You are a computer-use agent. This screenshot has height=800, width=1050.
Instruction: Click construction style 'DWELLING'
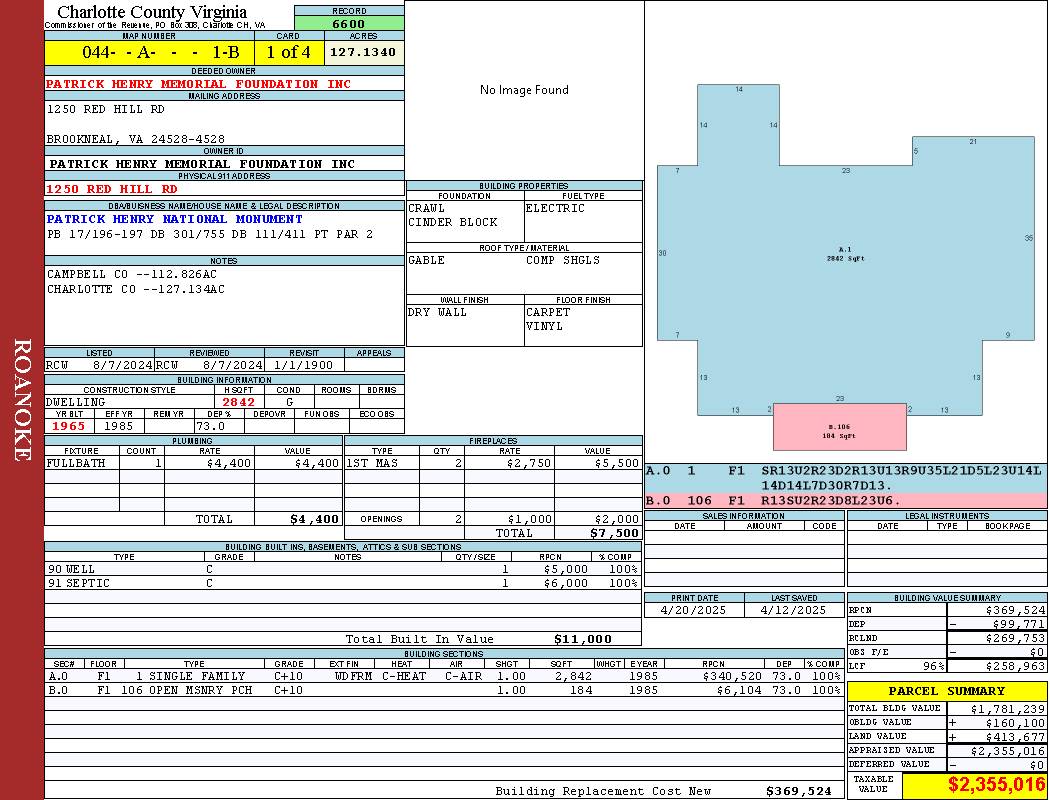76,402
